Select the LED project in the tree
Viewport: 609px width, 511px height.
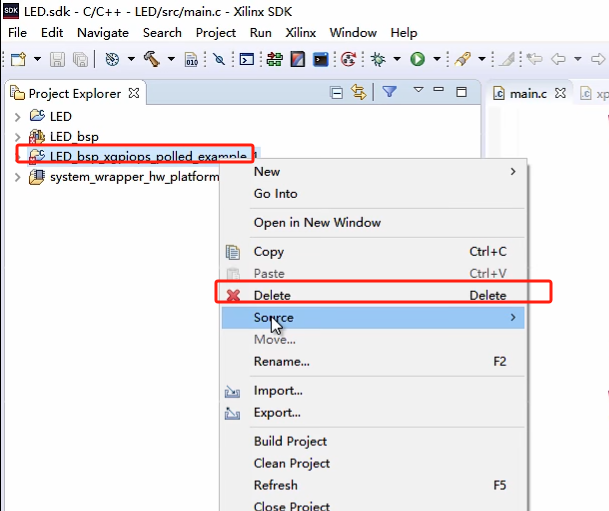pyautogui.click(x=61, y=116)
